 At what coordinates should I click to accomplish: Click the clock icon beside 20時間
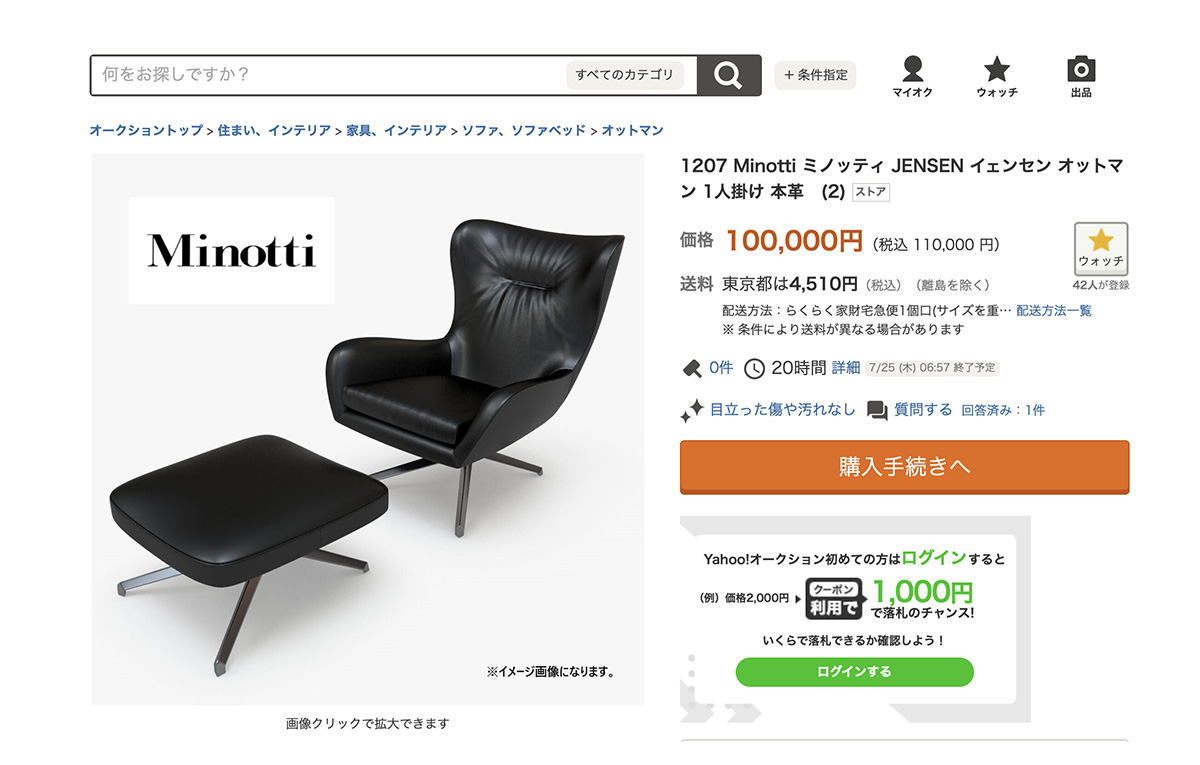[755, 368]
